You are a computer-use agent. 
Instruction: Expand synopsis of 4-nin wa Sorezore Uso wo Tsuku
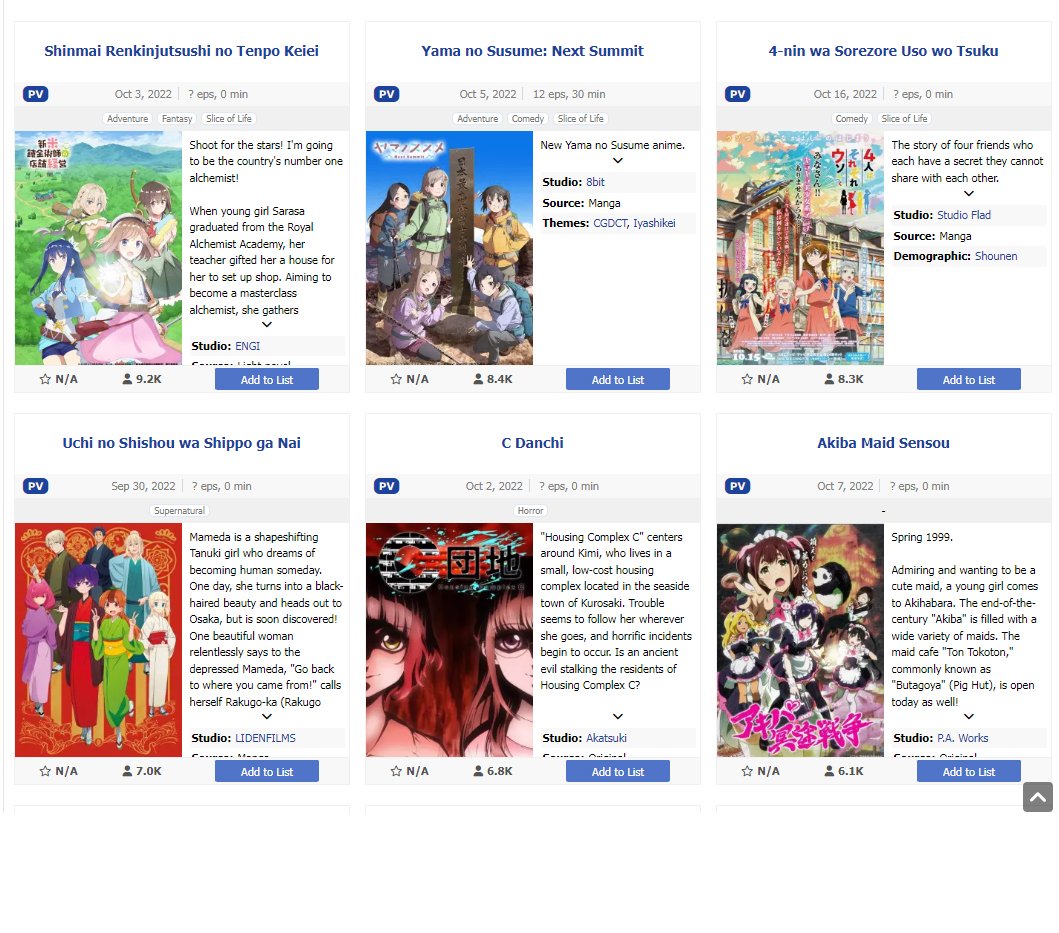968,194
